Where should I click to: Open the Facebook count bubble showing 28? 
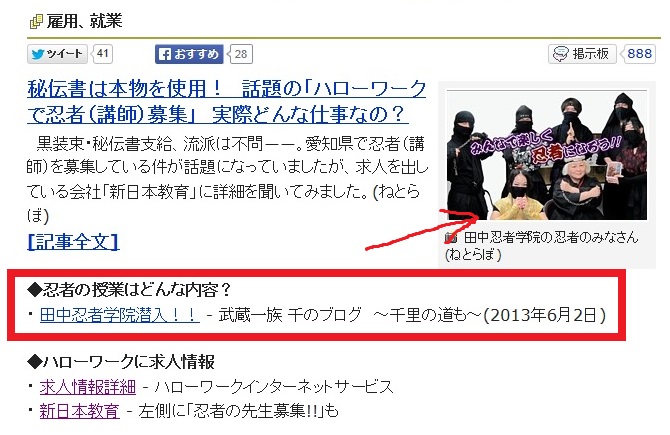point(241,54)
